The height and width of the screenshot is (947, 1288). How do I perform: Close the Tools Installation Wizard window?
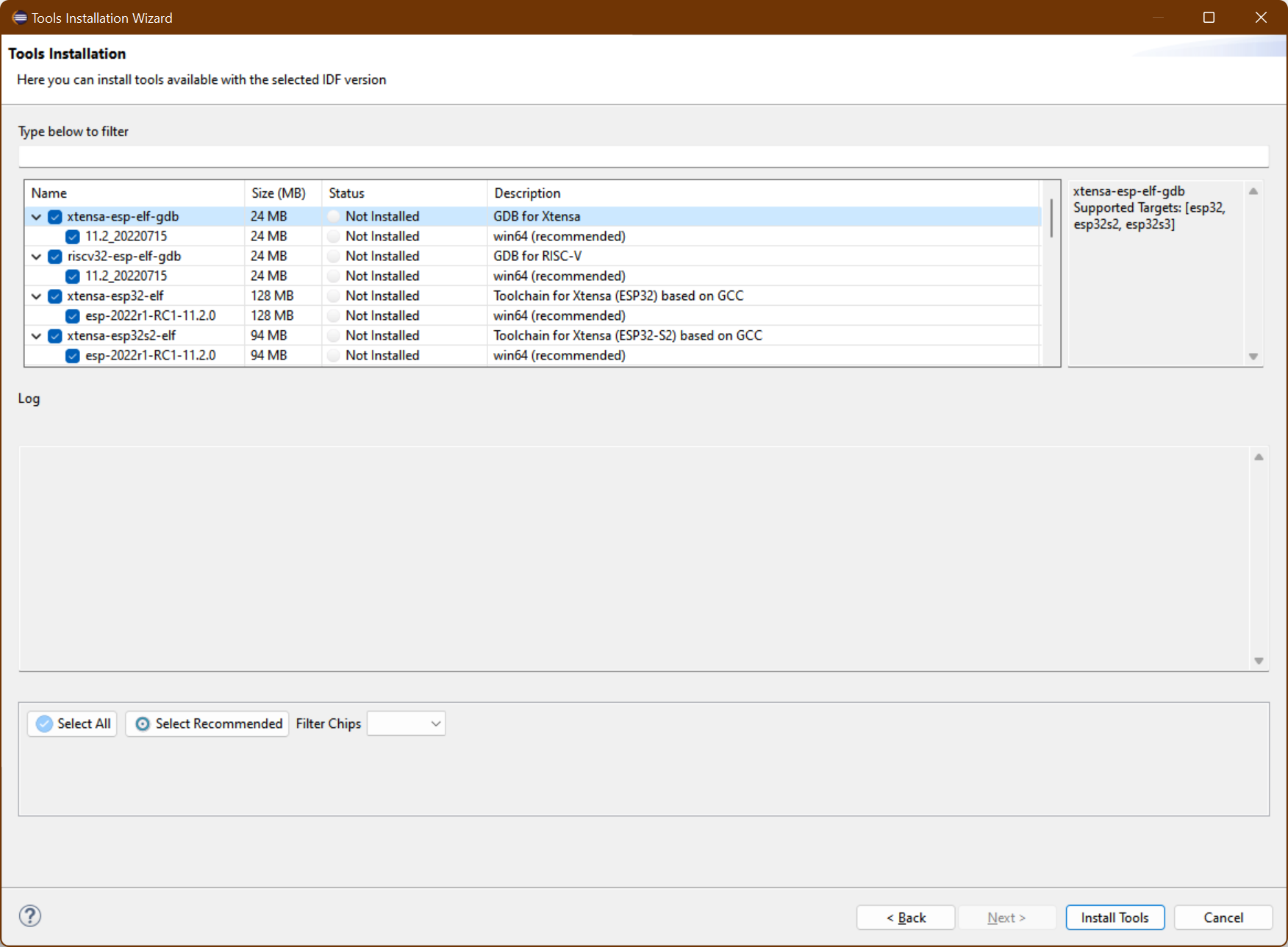pyautogui.click(x=1261, y=18)
